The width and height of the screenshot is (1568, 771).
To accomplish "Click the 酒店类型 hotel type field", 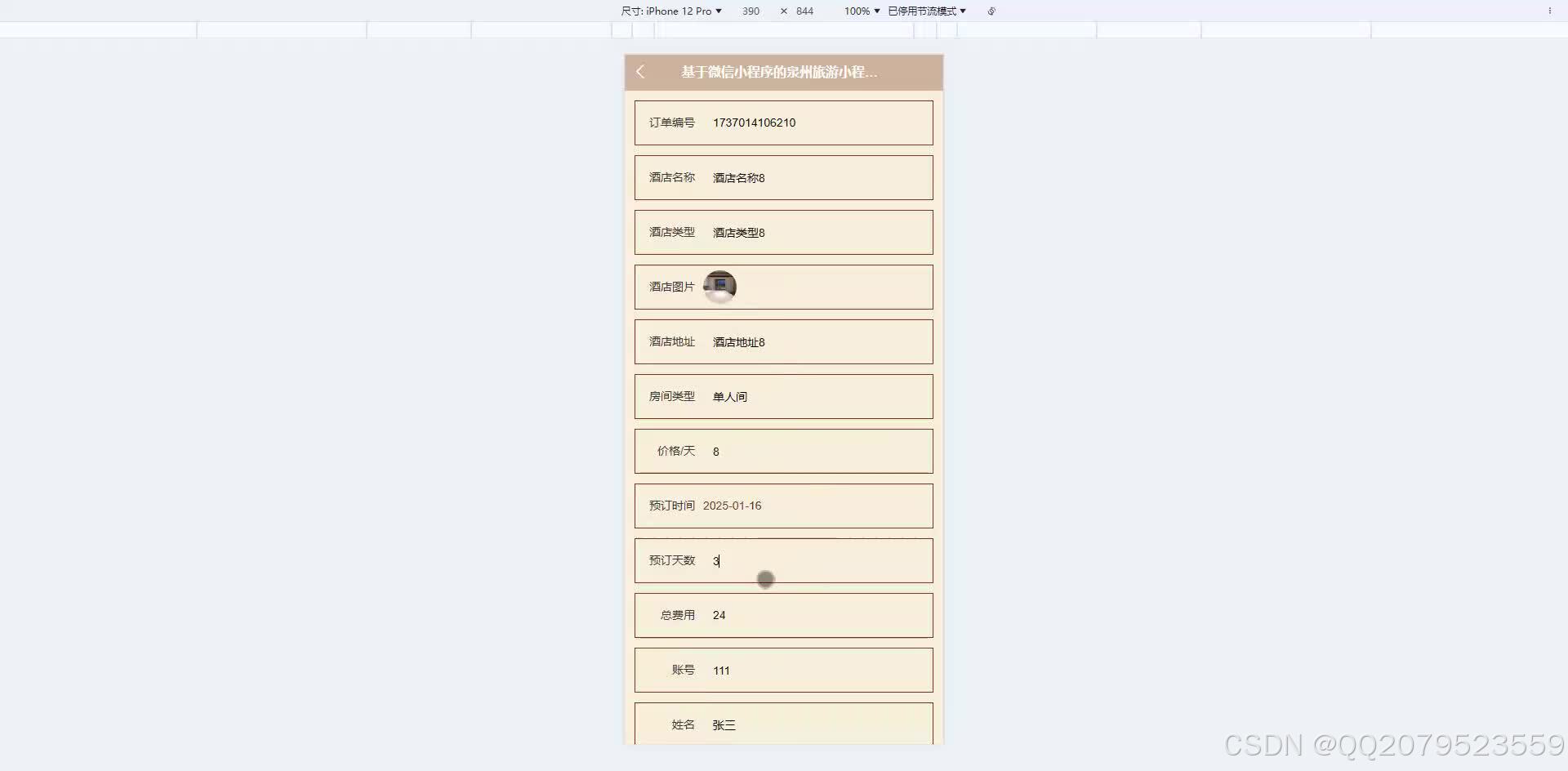I will point(782,232).
